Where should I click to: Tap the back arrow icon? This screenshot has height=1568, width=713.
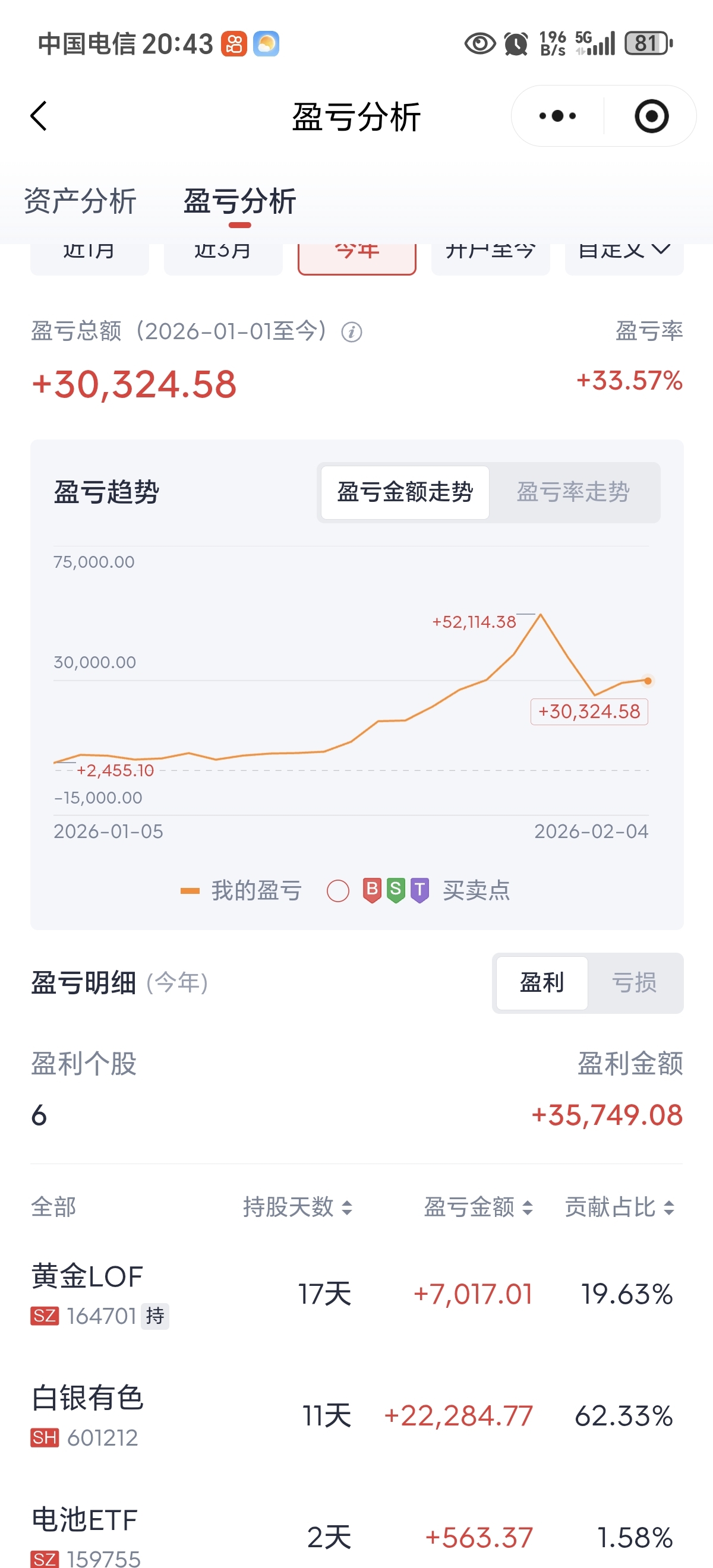39,116
